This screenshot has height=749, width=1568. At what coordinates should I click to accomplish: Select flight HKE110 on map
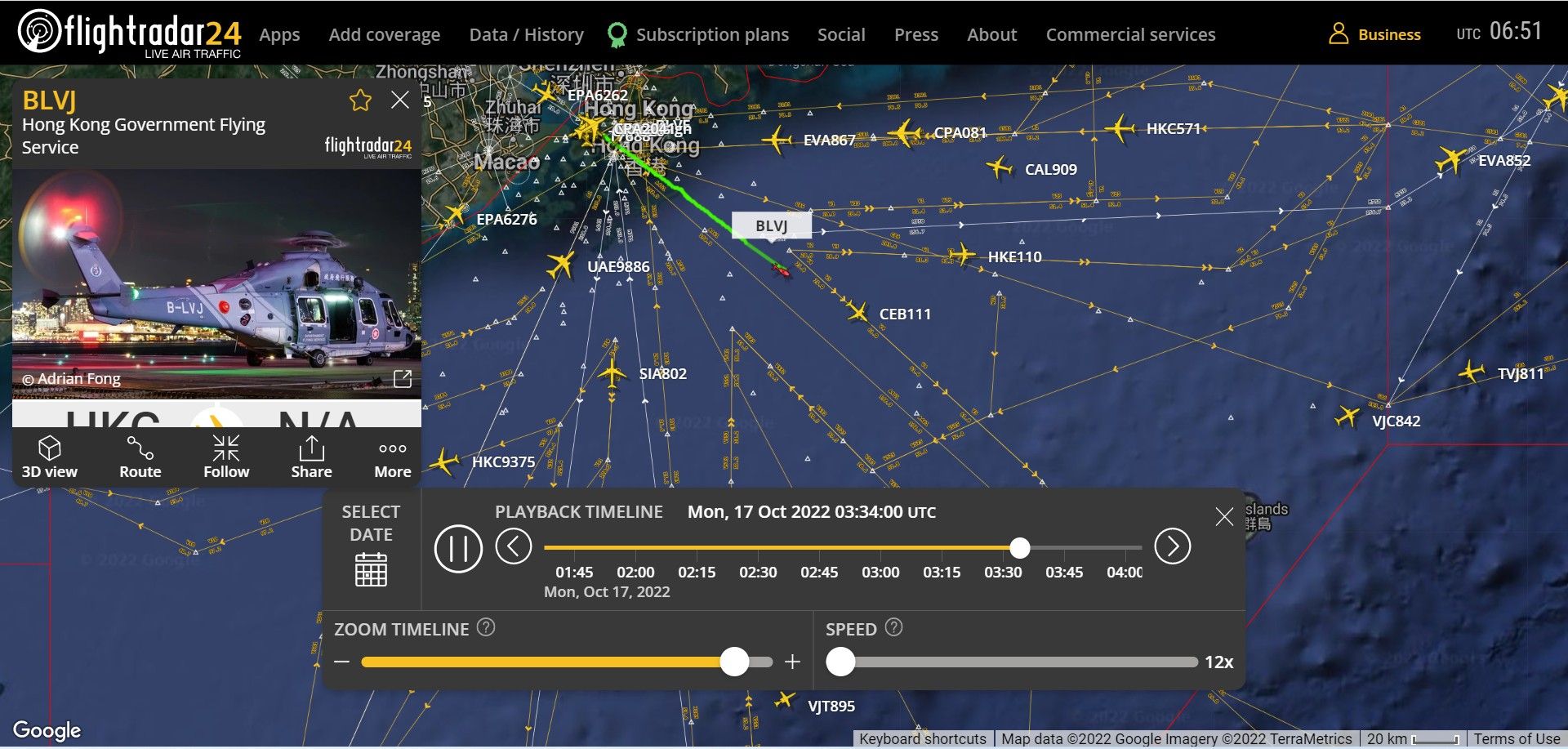[x=962, y=255]
